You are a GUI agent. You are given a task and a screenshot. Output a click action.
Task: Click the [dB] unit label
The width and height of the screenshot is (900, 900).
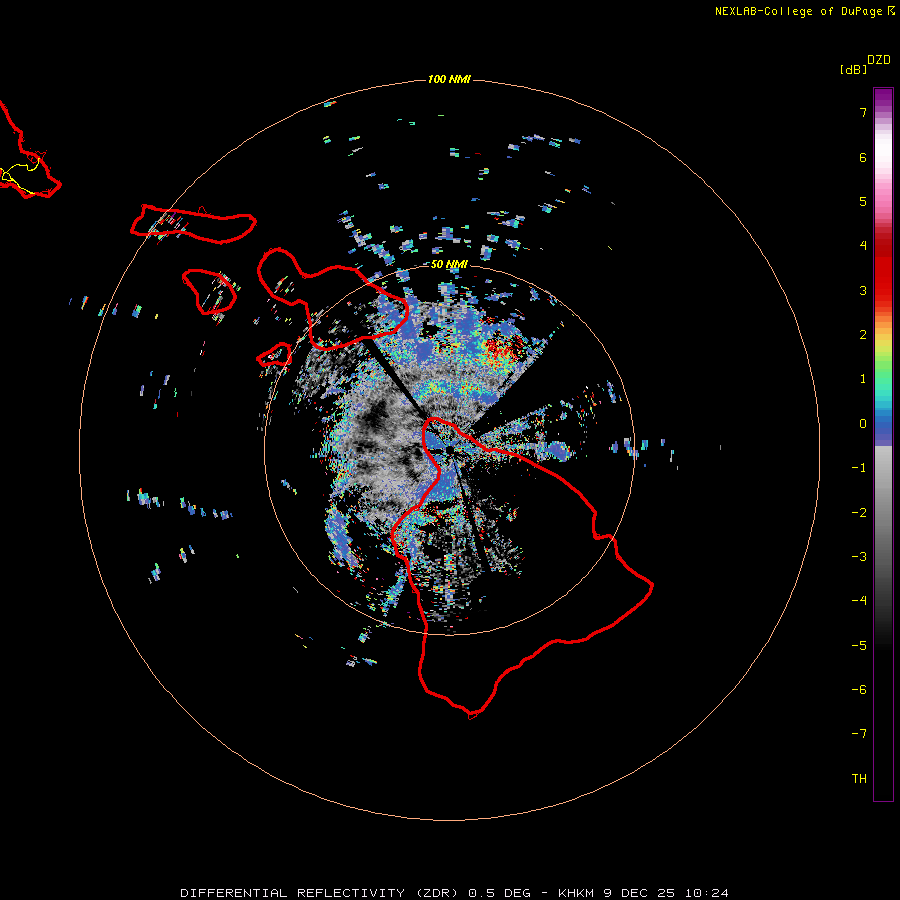853,69
